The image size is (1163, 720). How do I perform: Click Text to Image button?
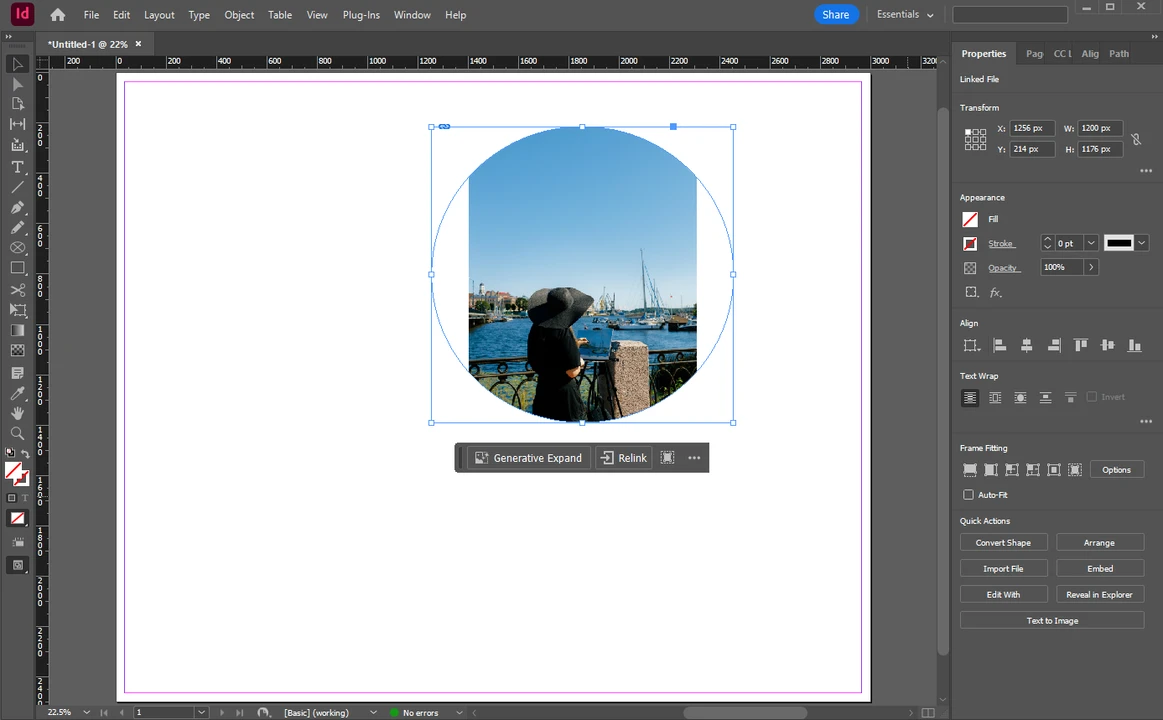click(x=1052, y=621)
